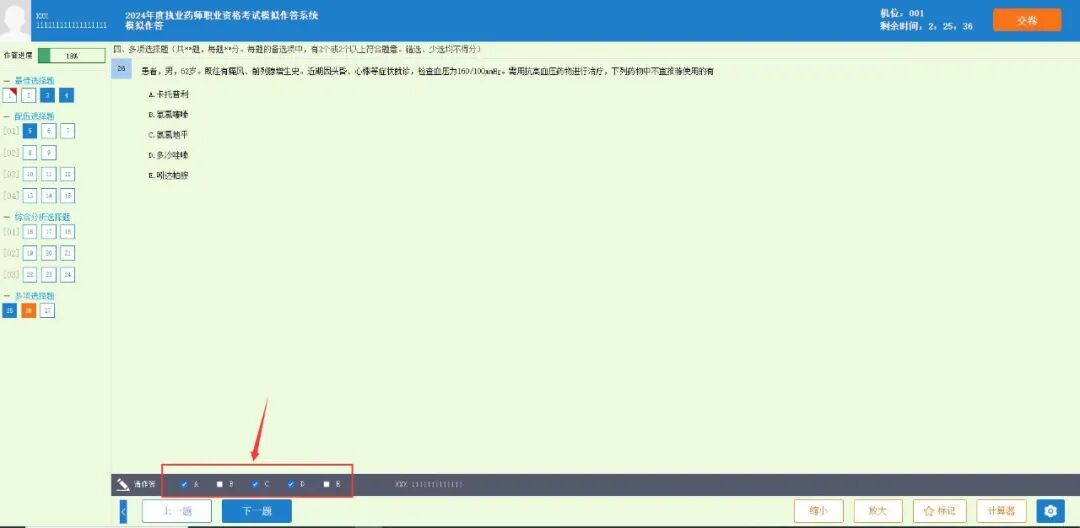Jump to question 24
Viewport: 1080px width, 528px height.
click(x=68, y=275)
